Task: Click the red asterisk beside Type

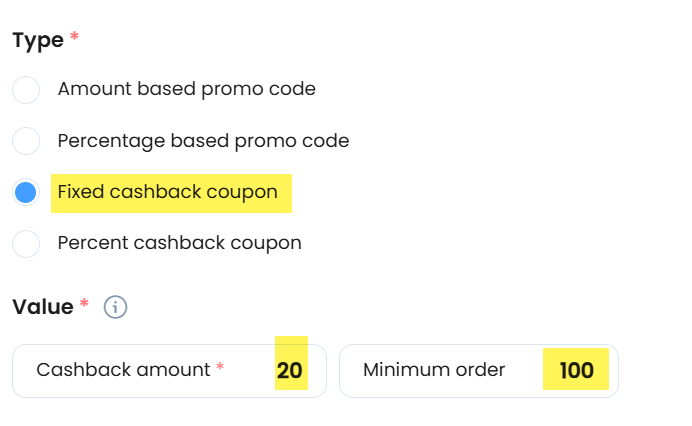Action: tap(75, 36)
